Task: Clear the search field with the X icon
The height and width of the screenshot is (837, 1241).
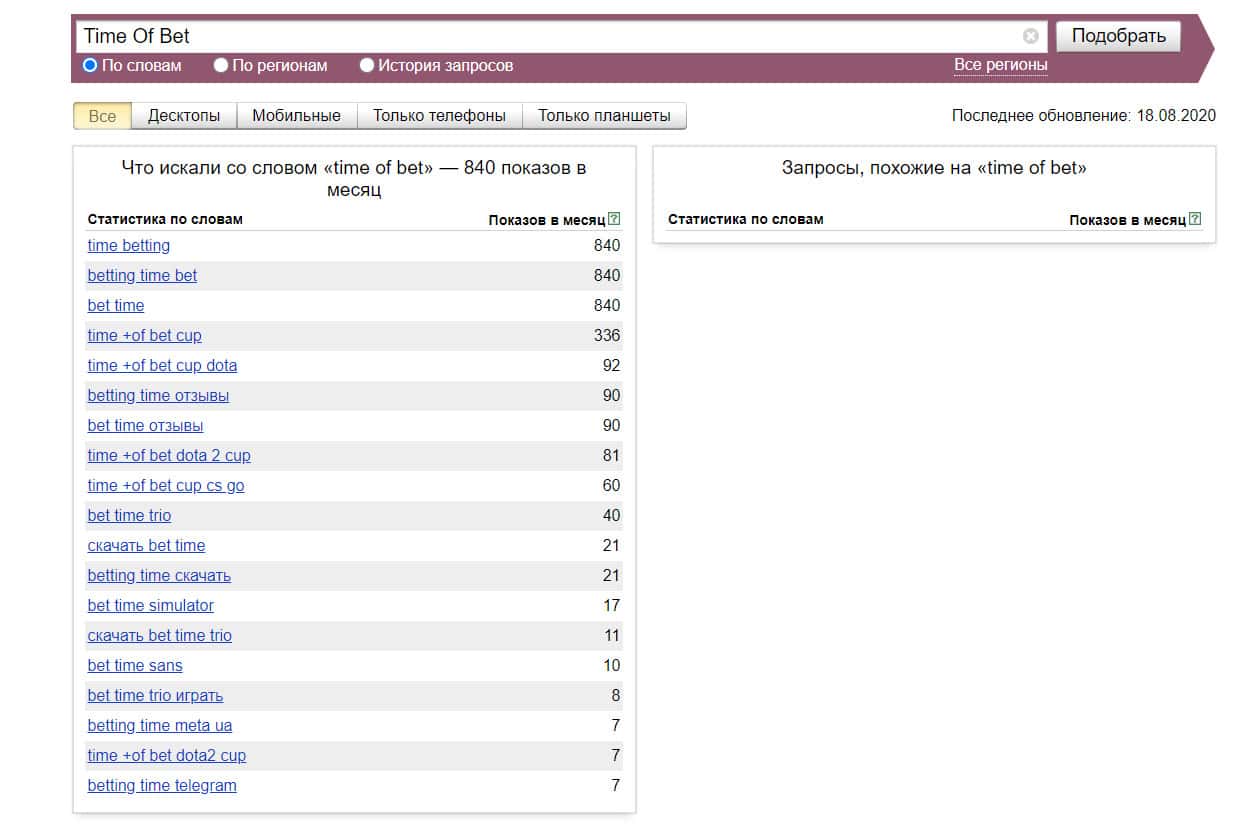Action: click(x=1030, y=36)
